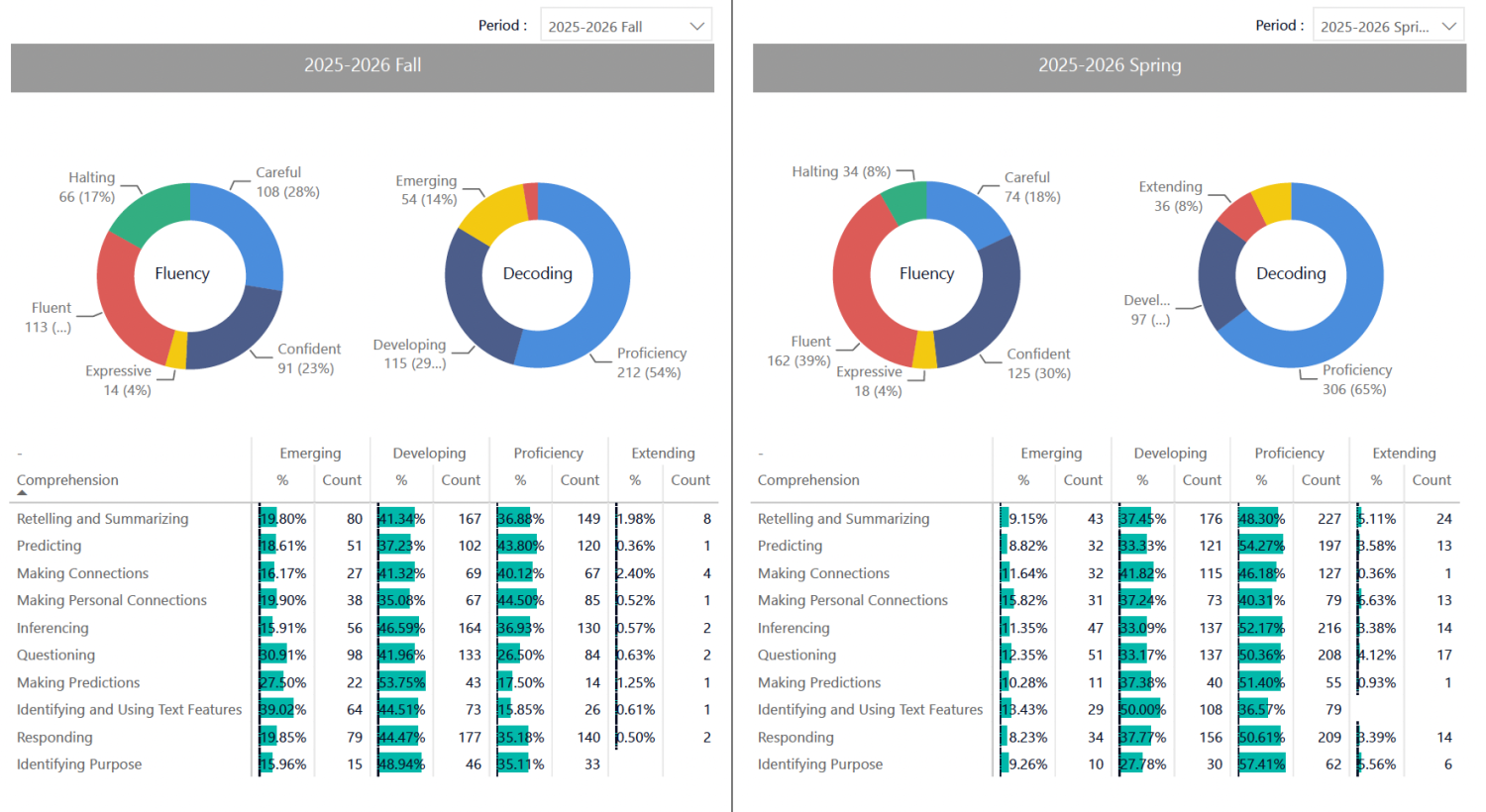Click the sort arrow under left Comprehension header

tap(22, 493)
